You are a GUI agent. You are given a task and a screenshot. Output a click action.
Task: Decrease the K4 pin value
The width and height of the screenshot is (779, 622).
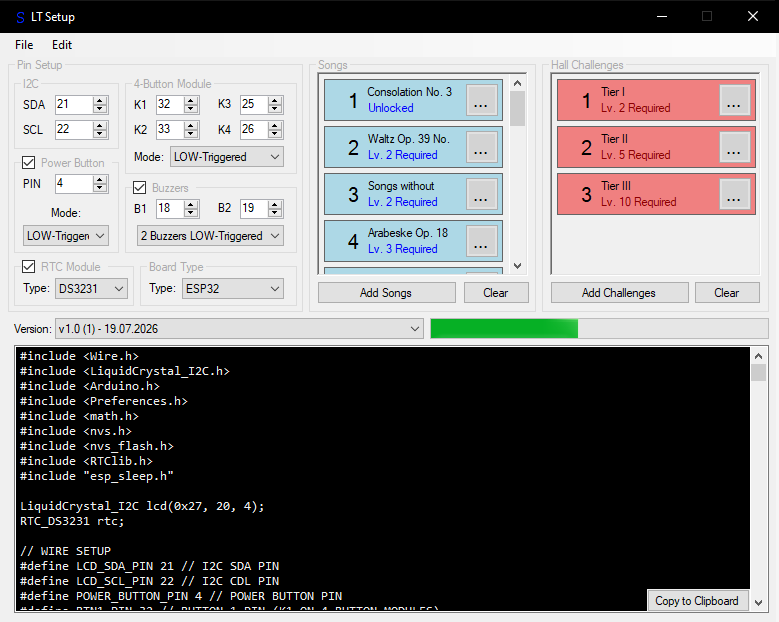pyautogui.click(x=275, y=134)
